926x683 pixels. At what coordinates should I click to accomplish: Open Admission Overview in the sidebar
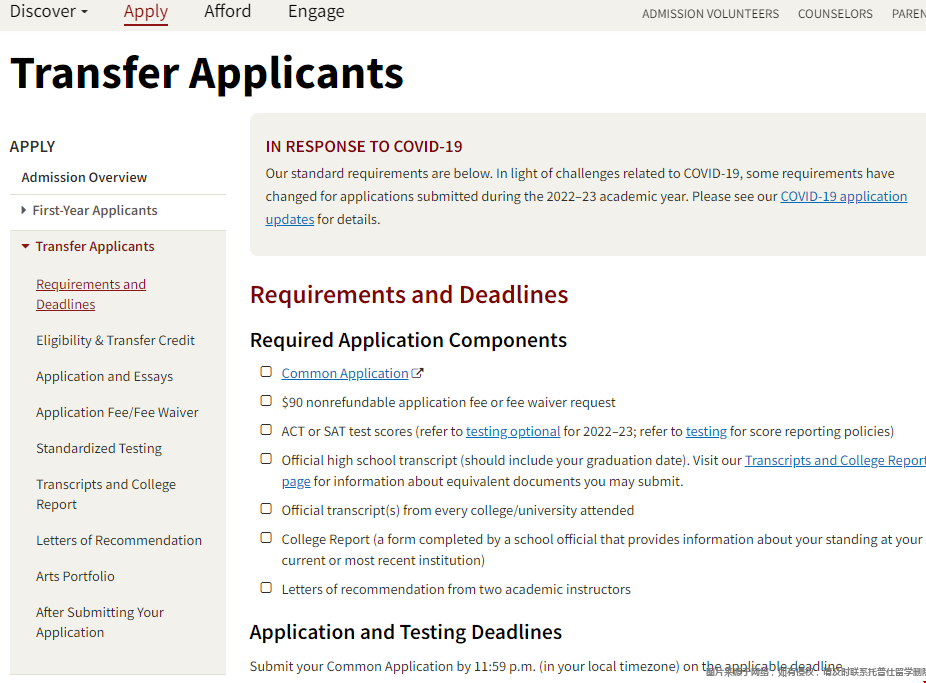pyautogui.click(x=84, y=178)
